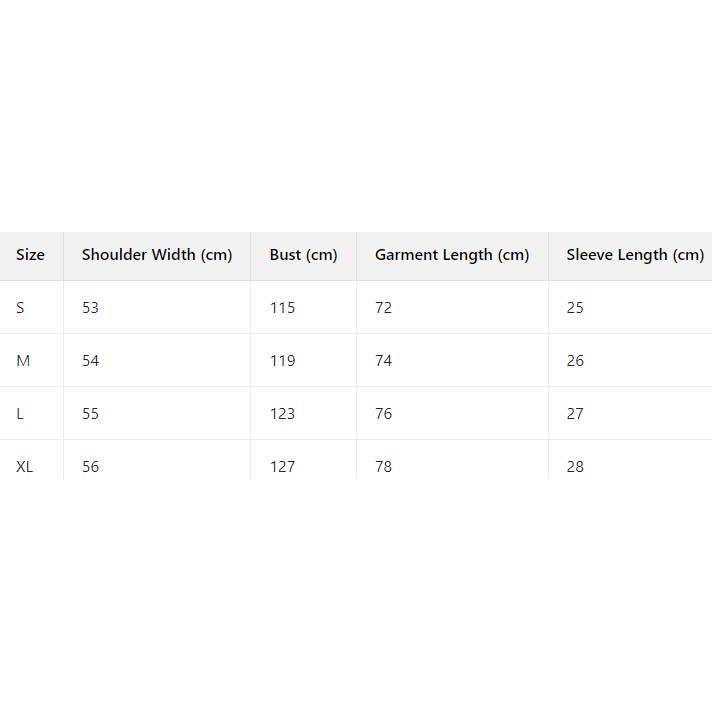Click the bust value 115
Image resolution: width=712 pixels, height=711 pixels.
click(283, 308)
